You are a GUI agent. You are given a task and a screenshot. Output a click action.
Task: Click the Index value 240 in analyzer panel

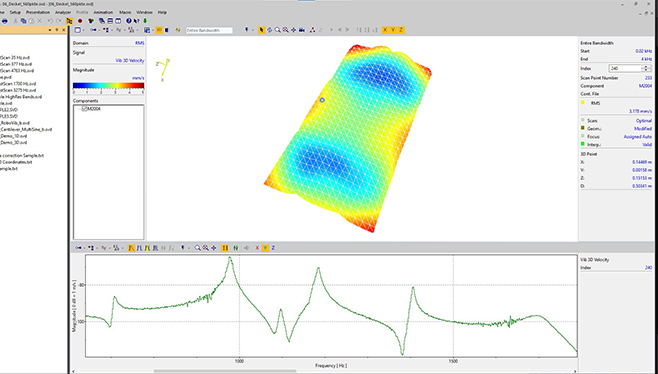[648, 268]
